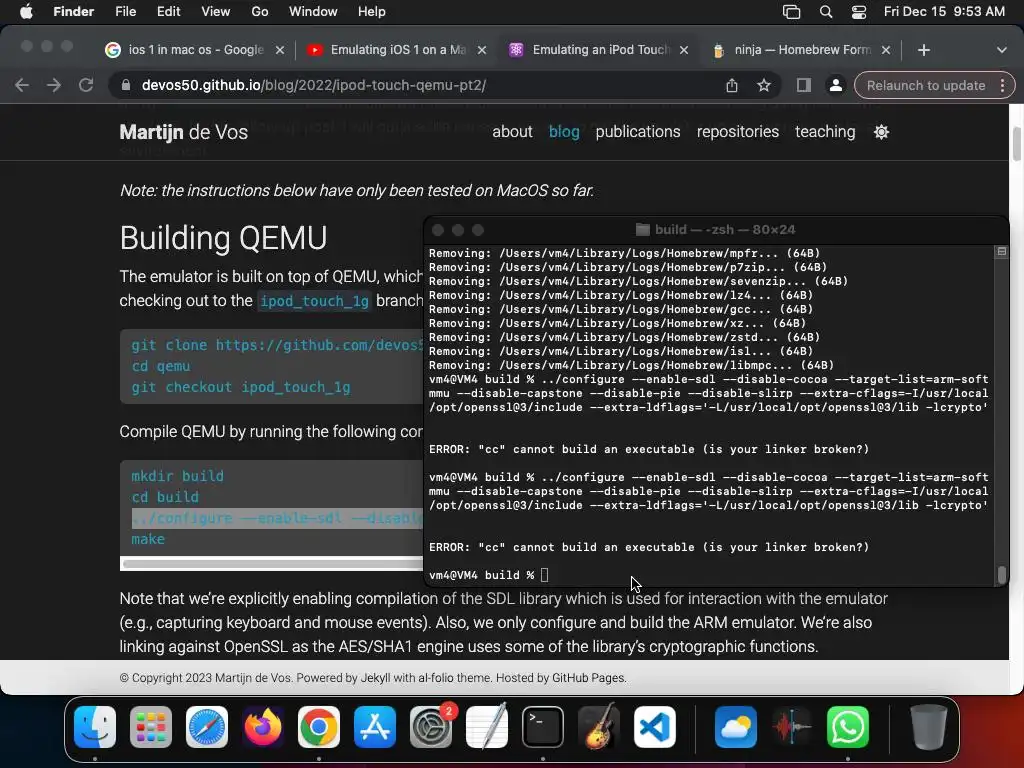Open the Chrome three-dot menu

(x=1002, y=86)
